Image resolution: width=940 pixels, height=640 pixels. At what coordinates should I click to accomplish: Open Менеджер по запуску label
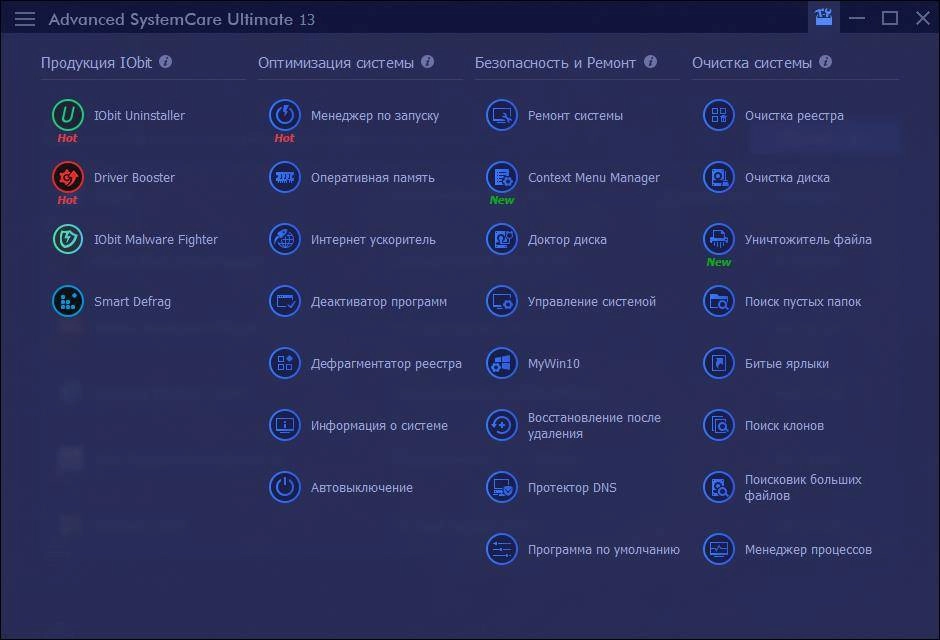tap(375, 116)
